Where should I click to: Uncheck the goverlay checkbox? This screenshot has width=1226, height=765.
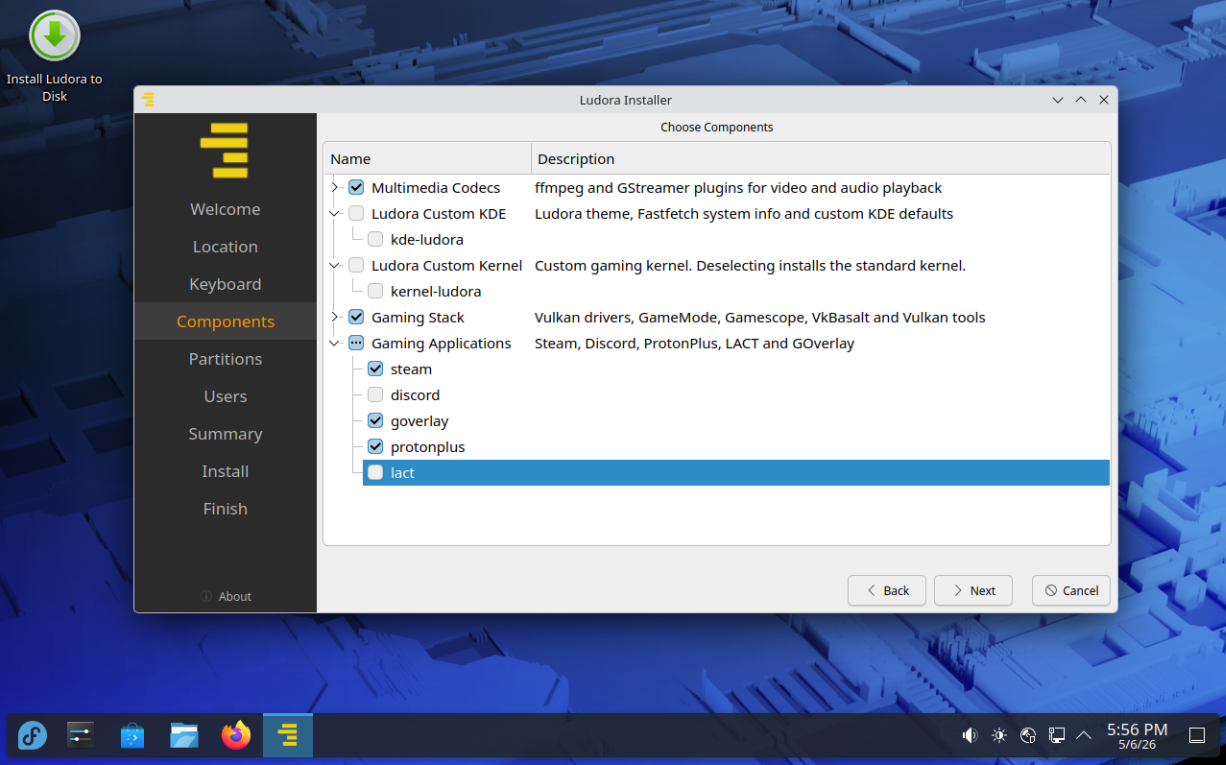[375, 421]
